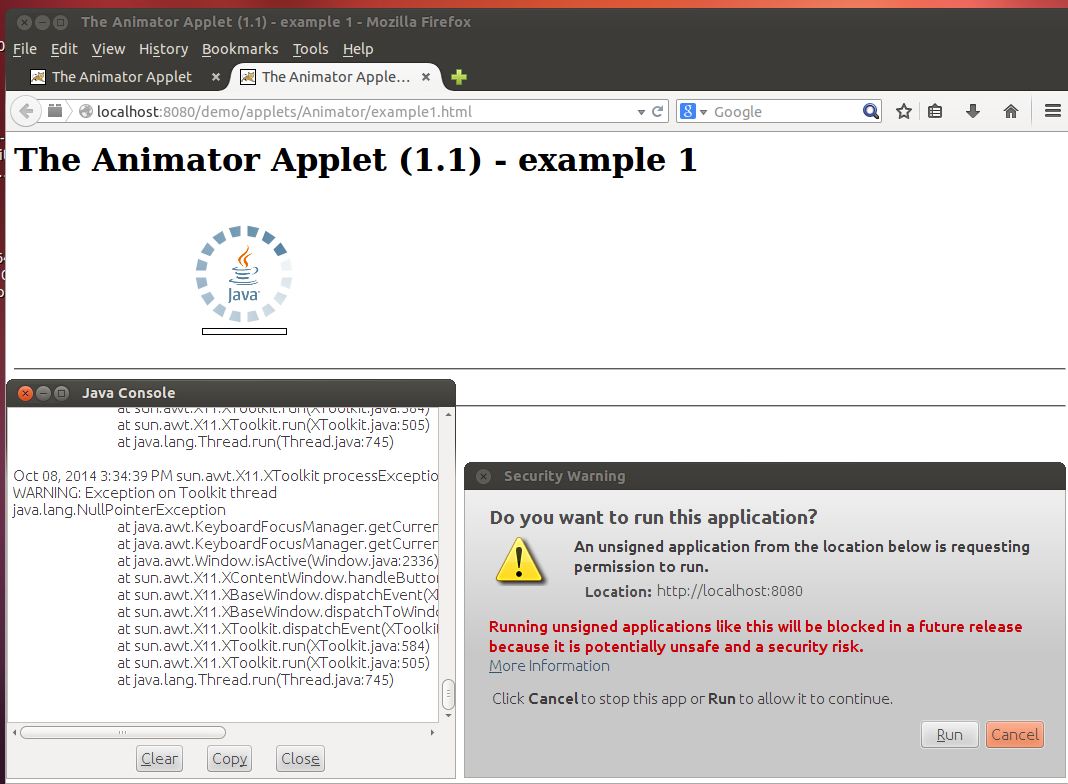Open the History menu
Image resolution: width=1068 pixels, height=784 pixels.
pos(163,49)
